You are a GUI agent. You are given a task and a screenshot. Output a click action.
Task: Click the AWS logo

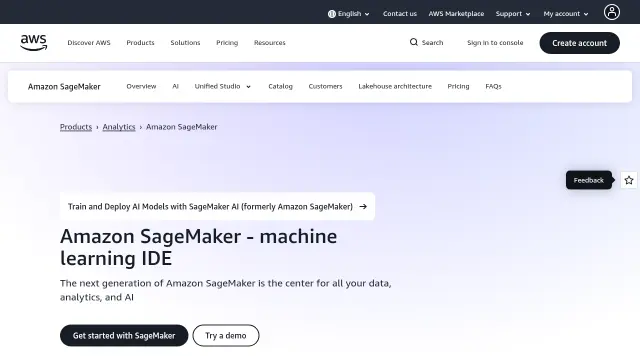point(34,43)
